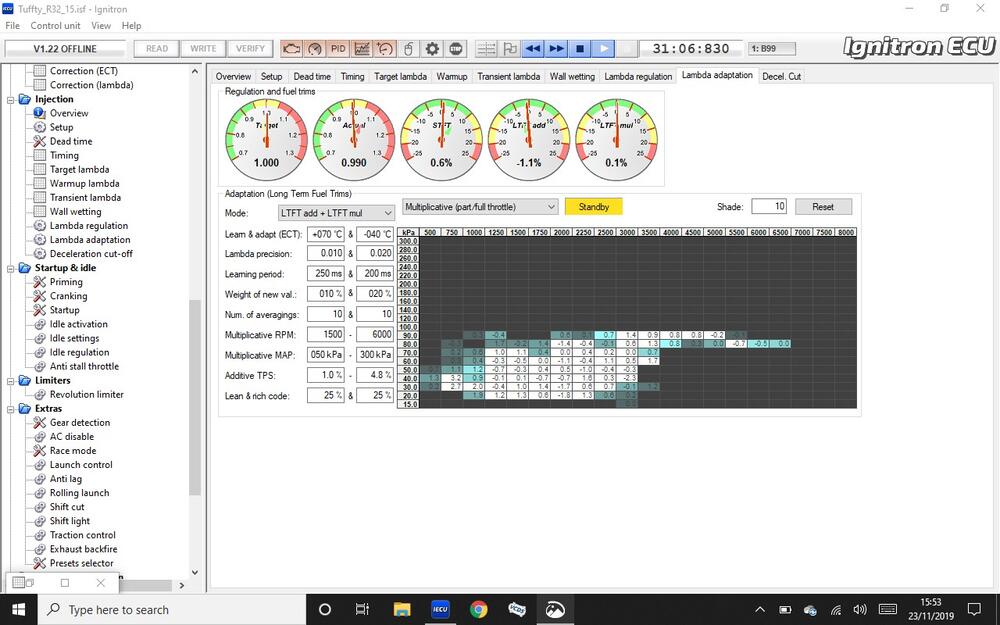Viewport: 1000px width, 625px height.
Task: Click the Reset button
Action: click(x=823, y=207)
